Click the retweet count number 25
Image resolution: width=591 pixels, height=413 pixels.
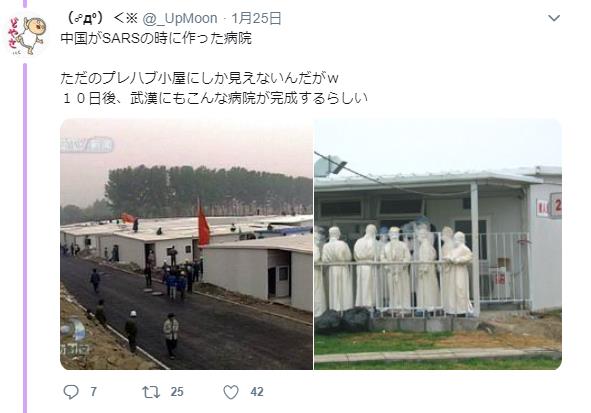click(x=177, y=392)
